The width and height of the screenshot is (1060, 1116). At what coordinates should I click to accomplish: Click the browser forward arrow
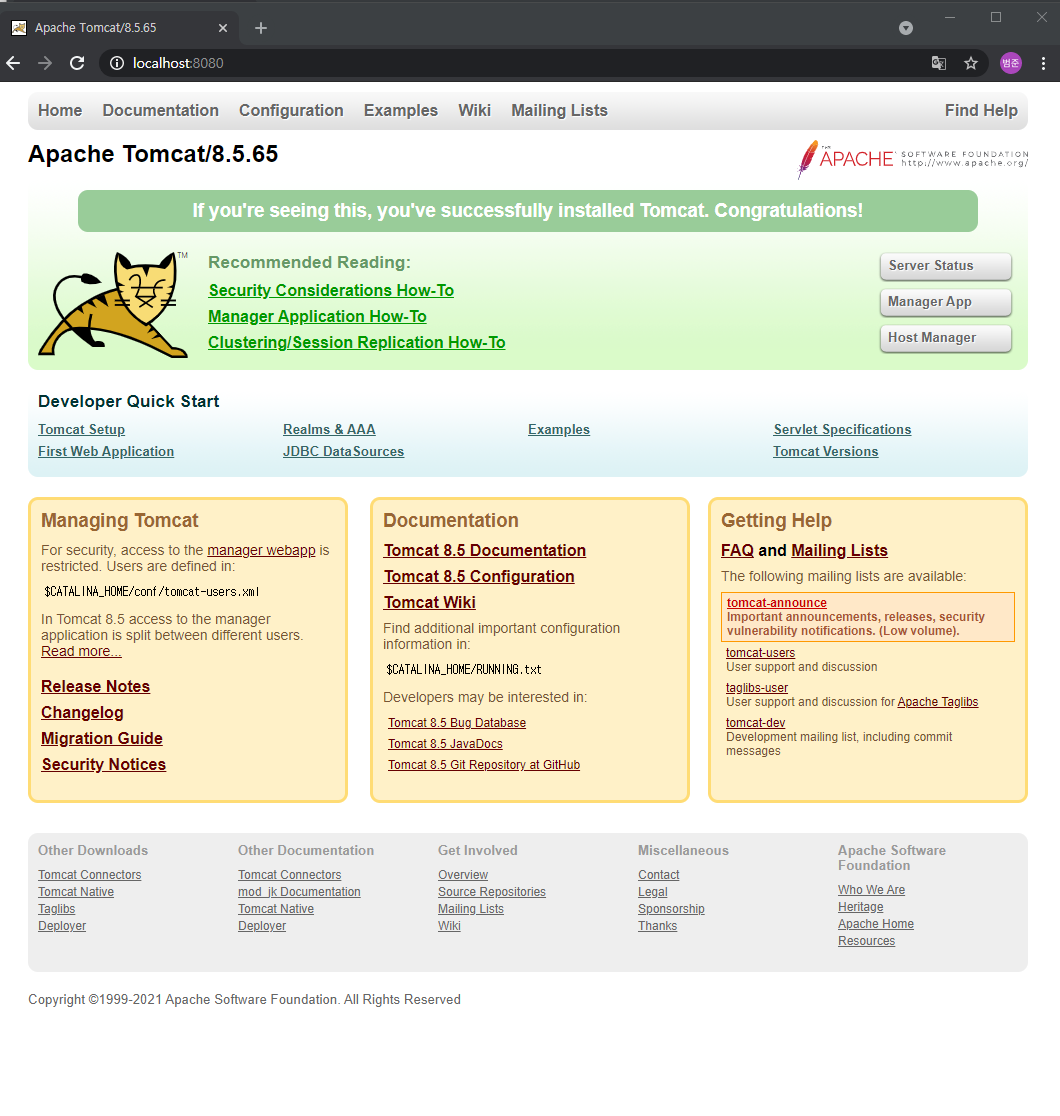(x=45, y=63)
